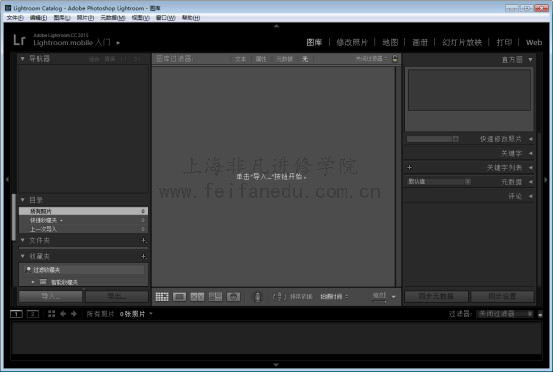Image resolution: width=553 pixels, height=373 pixels.
Task: Toggle the filter lock icon
Action: point(395,59)
